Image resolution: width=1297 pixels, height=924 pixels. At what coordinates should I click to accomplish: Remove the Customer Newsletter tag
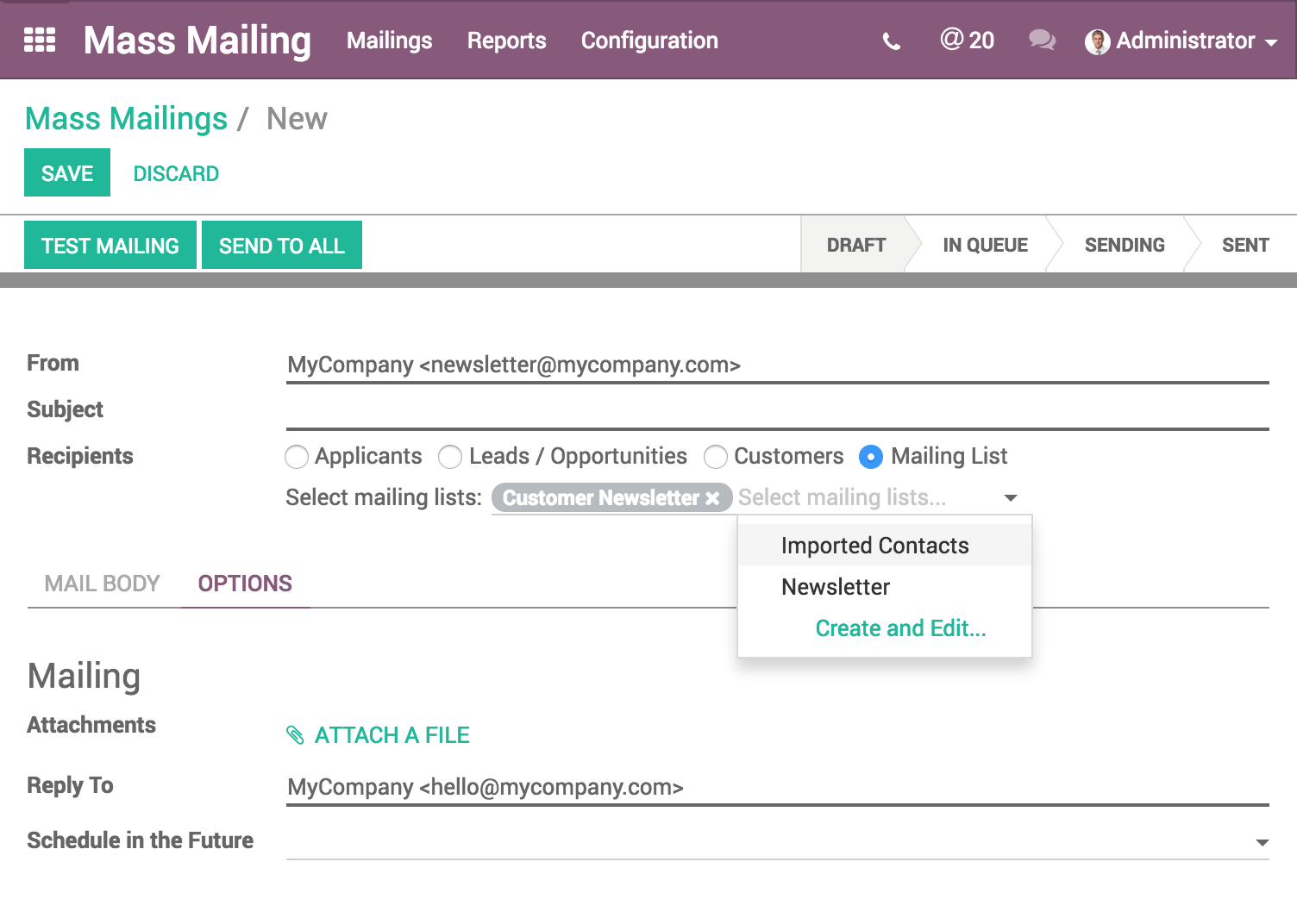(712, 498)
